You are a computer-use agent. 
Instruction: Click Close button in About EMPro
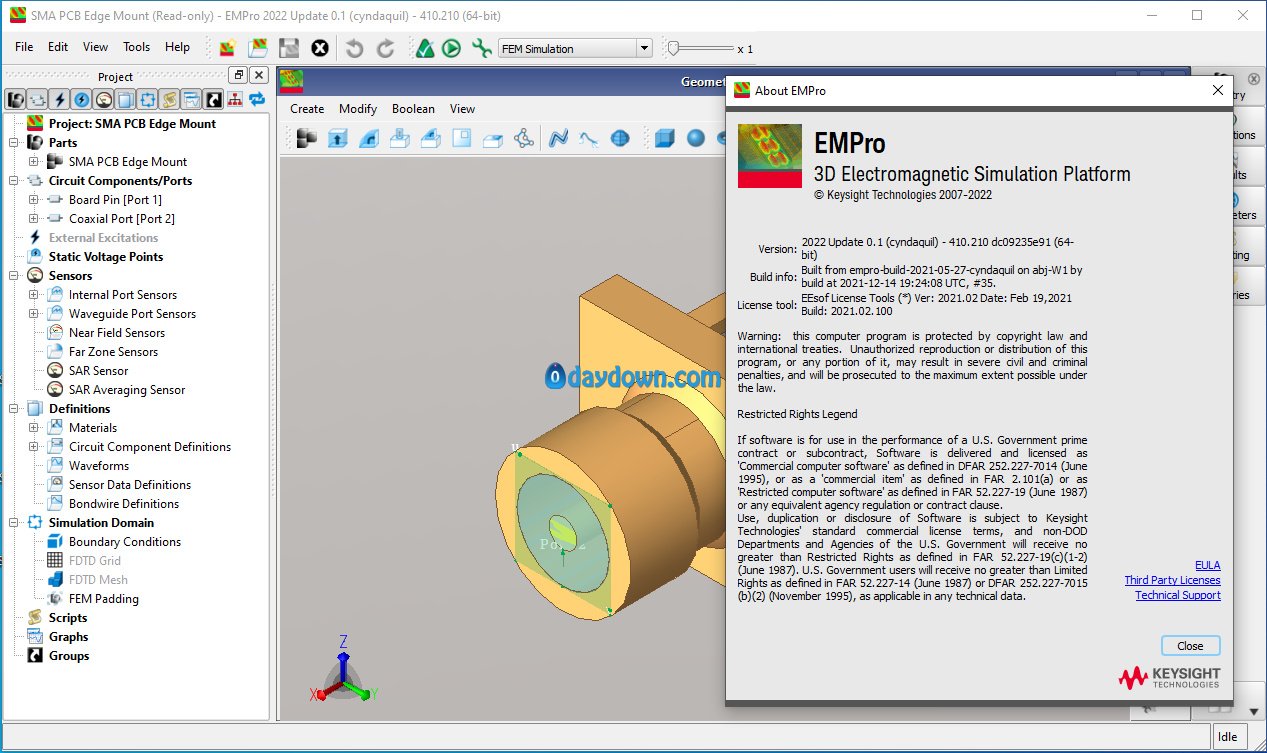coord(1190,646)
